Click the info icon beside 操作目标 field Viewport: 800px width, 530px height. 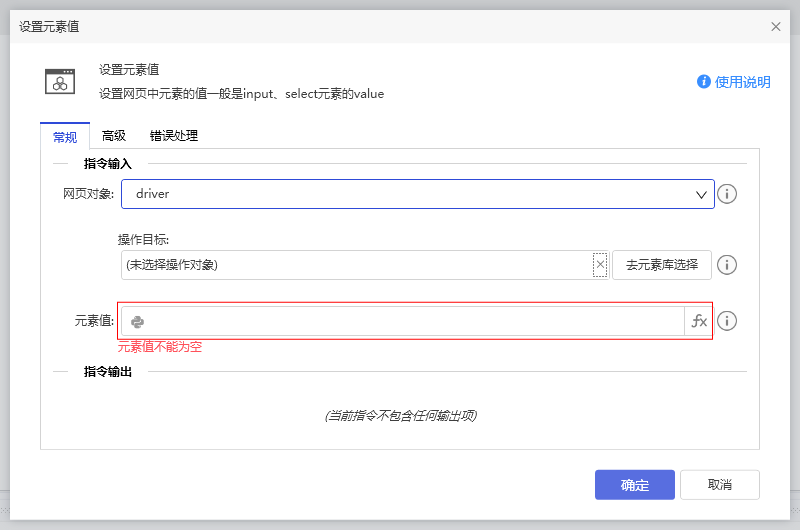pyautogui.click(x=727, y=265)
